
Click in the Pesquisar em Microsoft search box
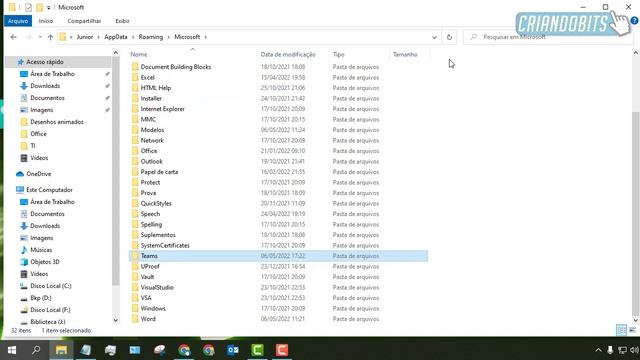tap(547, 37)
